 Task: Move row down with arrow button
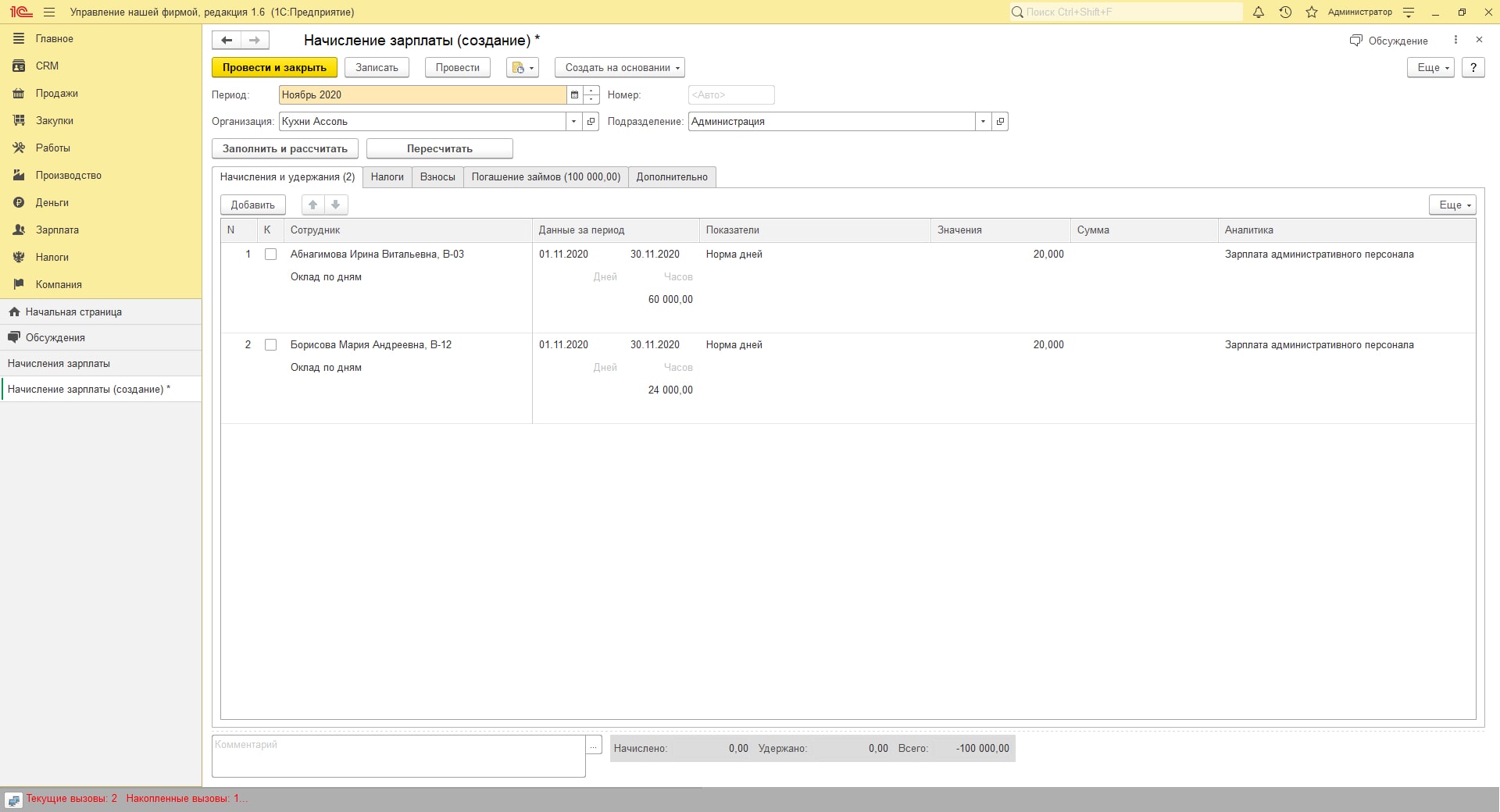click(x=336, y=205)
